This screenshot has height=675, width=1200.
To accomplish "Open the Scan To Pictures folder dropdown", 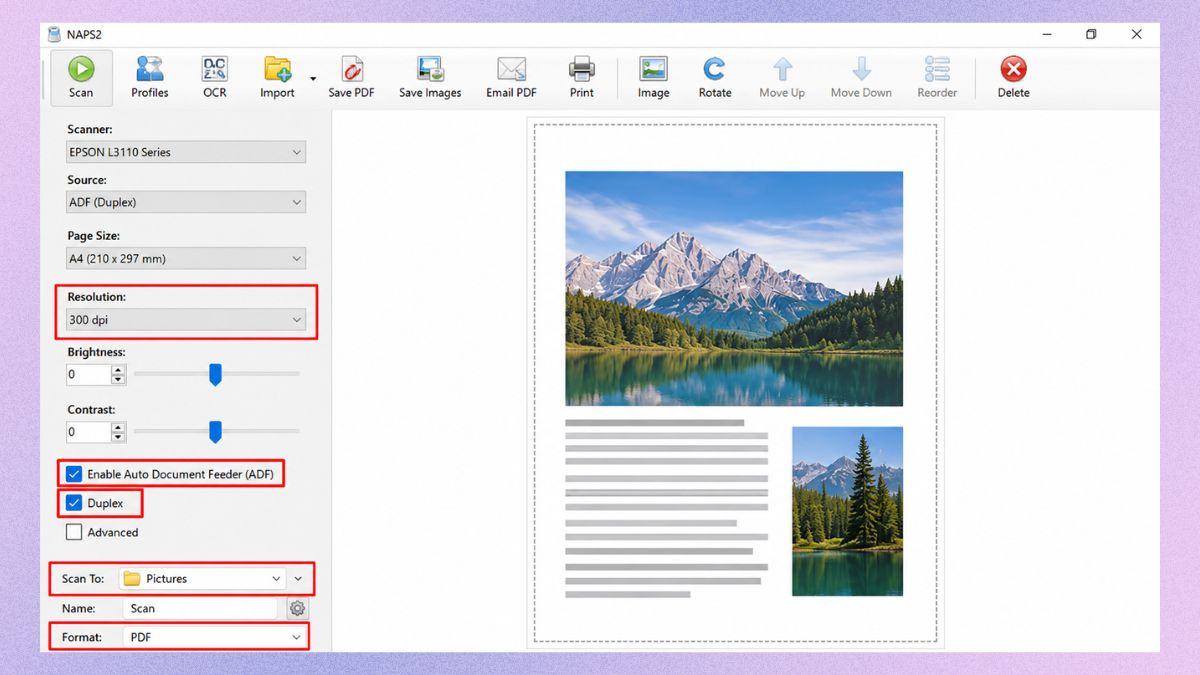I will point(203,578).
